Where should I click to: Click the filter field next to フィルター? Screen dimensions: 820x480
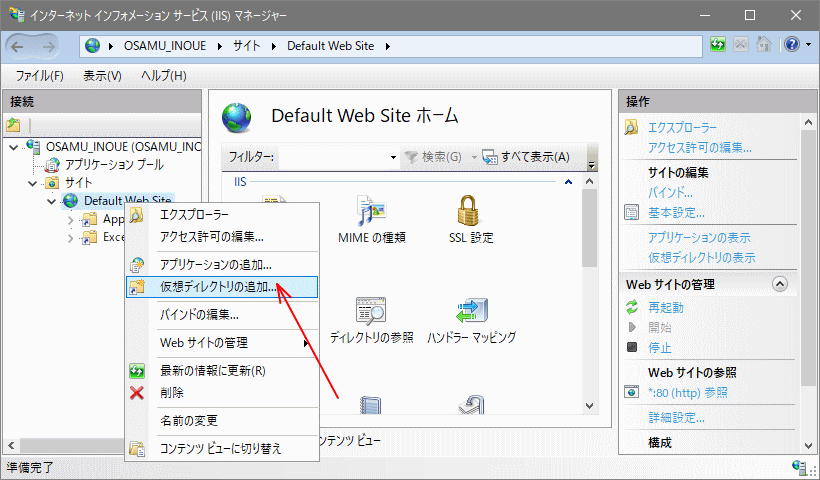click(x=333, y=157)
